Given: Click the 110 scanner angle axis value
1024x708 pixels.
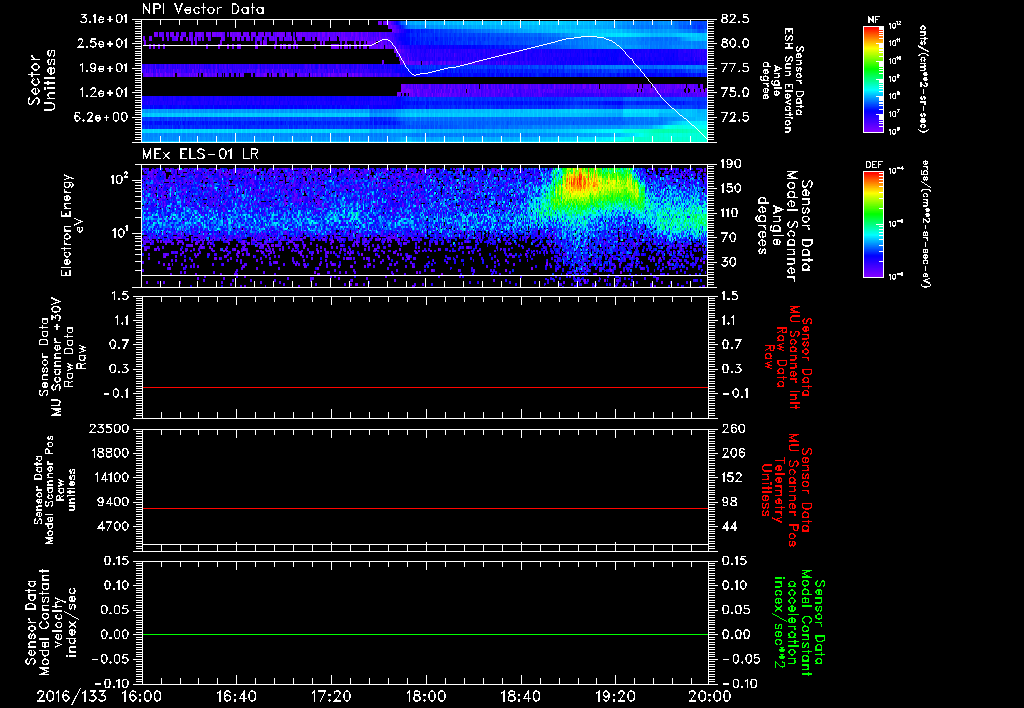Looking at the screenshot, I should click(731, 213).
